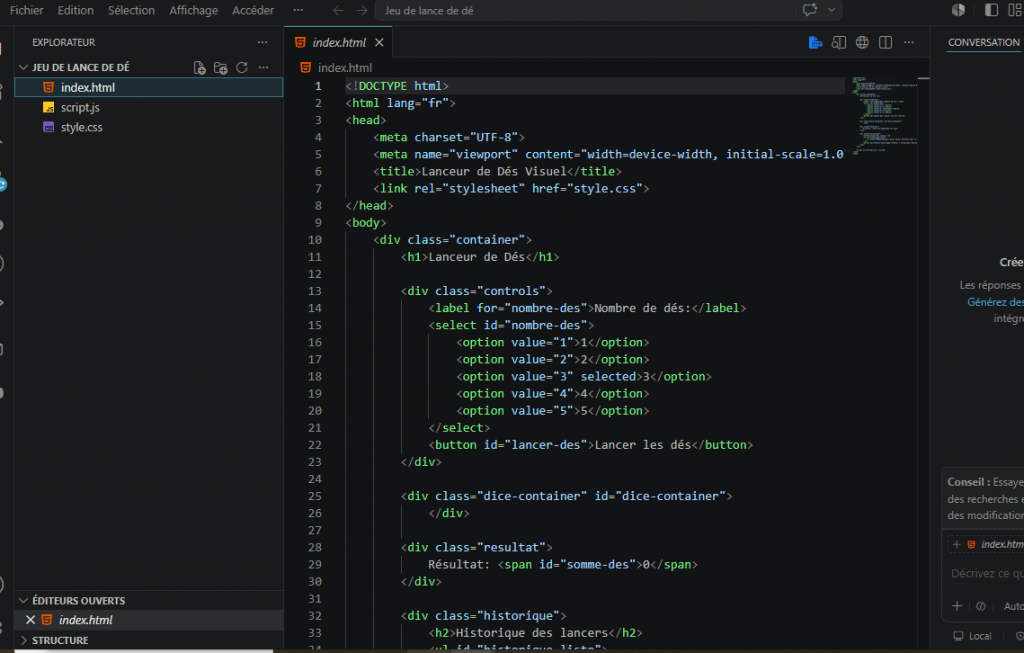The width and height of the screenshot is (1024, 653).
Task: Click line number 1 in the gutter
Action: coord(318,86)
